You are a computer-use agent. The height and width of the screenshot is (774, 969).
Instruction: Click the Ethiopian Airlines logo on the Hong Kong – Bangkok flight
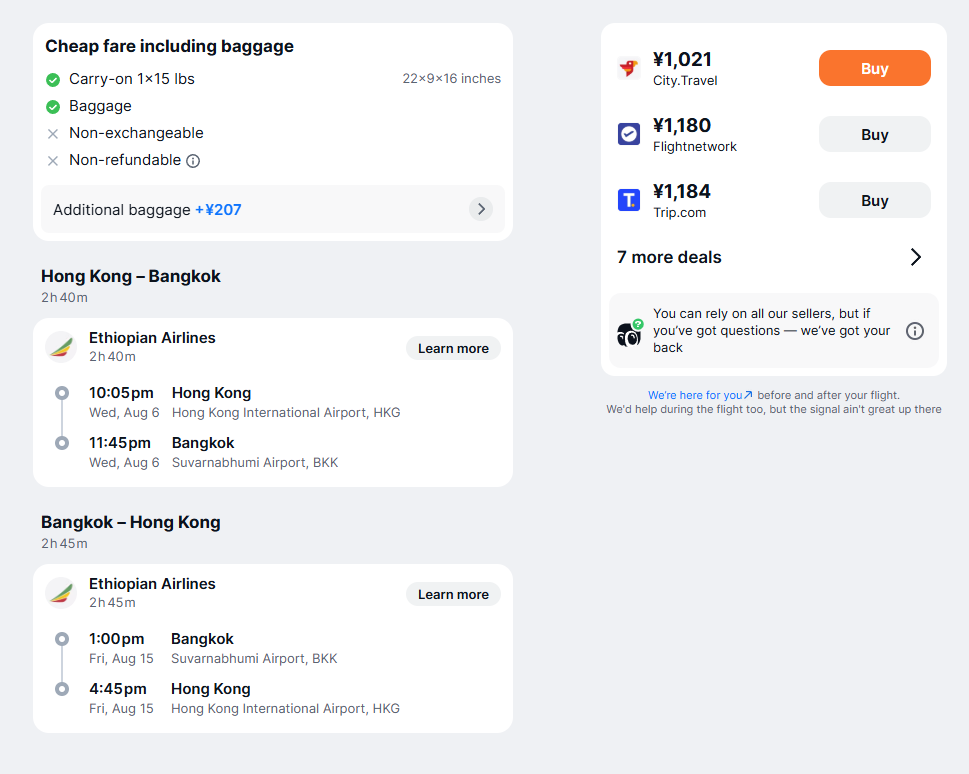click(x=61, y=347)
